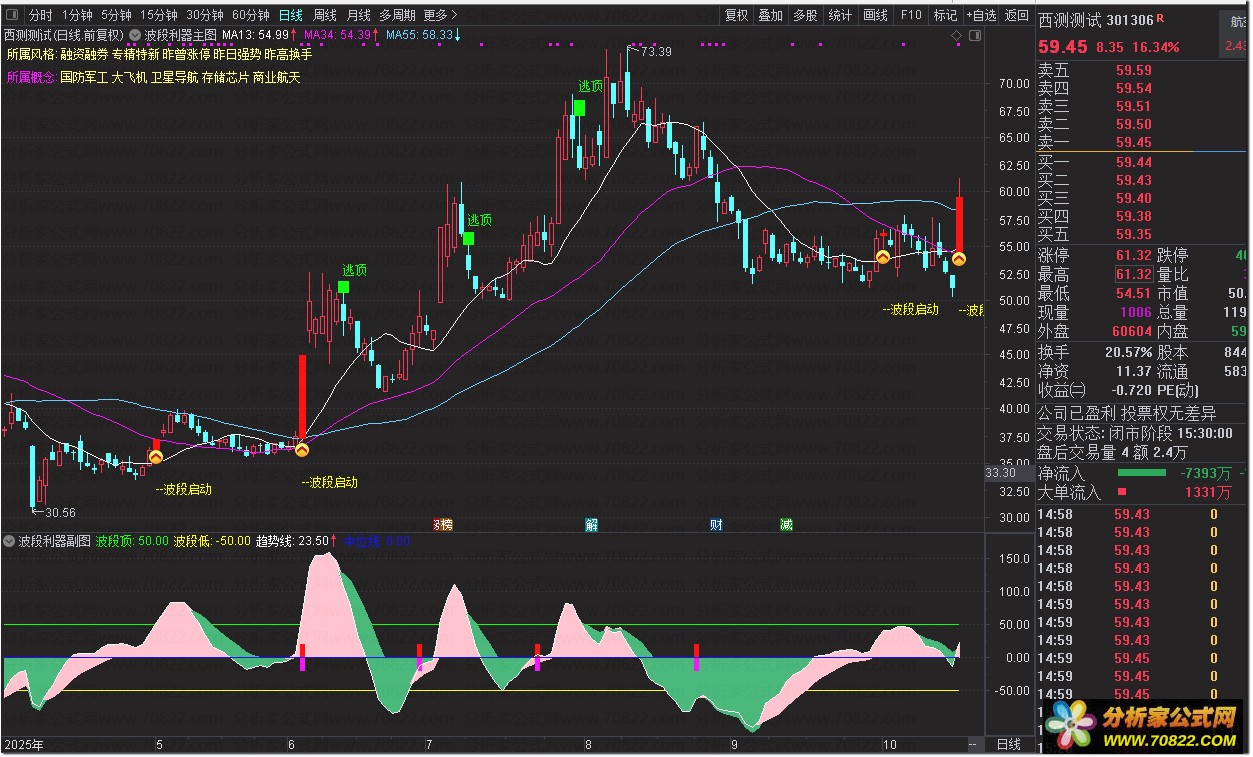This screenshot has width=1253, height=757.
Task: Click the 波段顶: 50.00 label
Action: pyautogui.click(x=132, y=541)
